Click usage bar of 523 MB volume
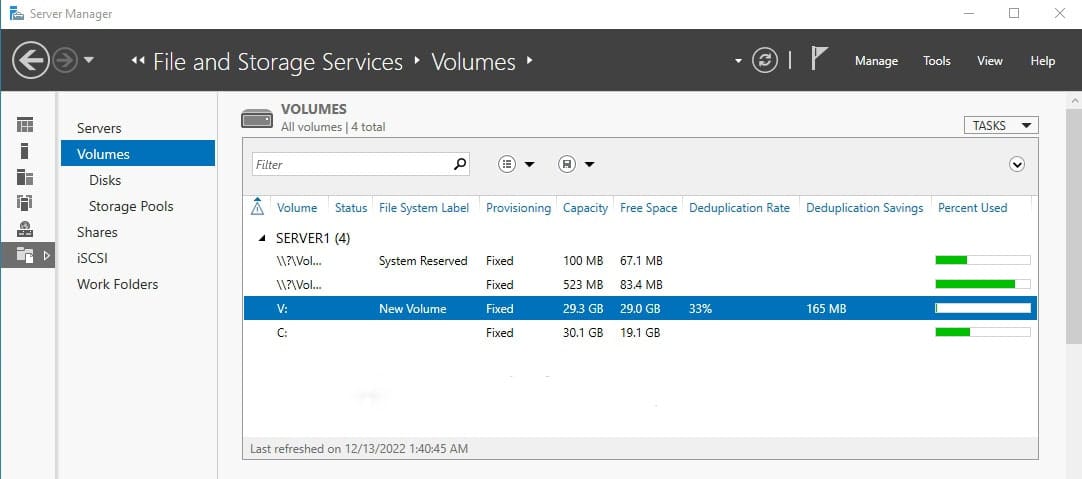This screenshot has height=479, width=1082. (x=983, y=284)
